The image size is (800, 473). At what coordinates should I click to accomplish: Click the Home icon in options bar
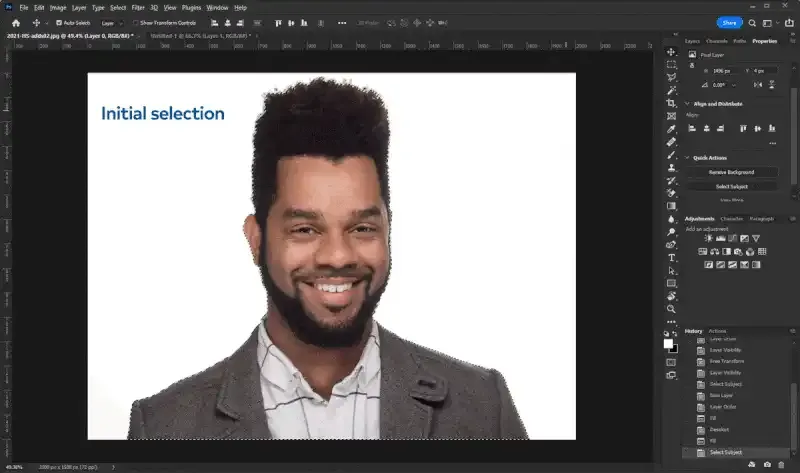click(x=16, y=22)
